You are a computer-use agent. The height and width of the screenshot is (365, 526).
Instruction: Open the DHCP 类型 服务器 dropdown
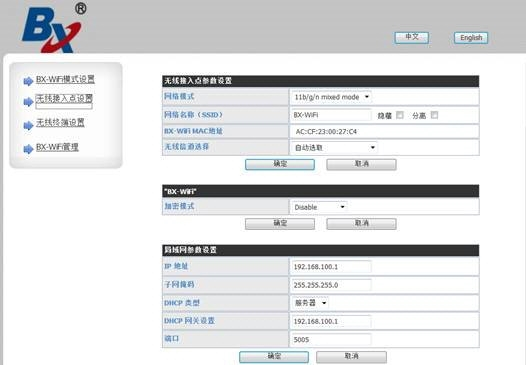click(310, 303)
